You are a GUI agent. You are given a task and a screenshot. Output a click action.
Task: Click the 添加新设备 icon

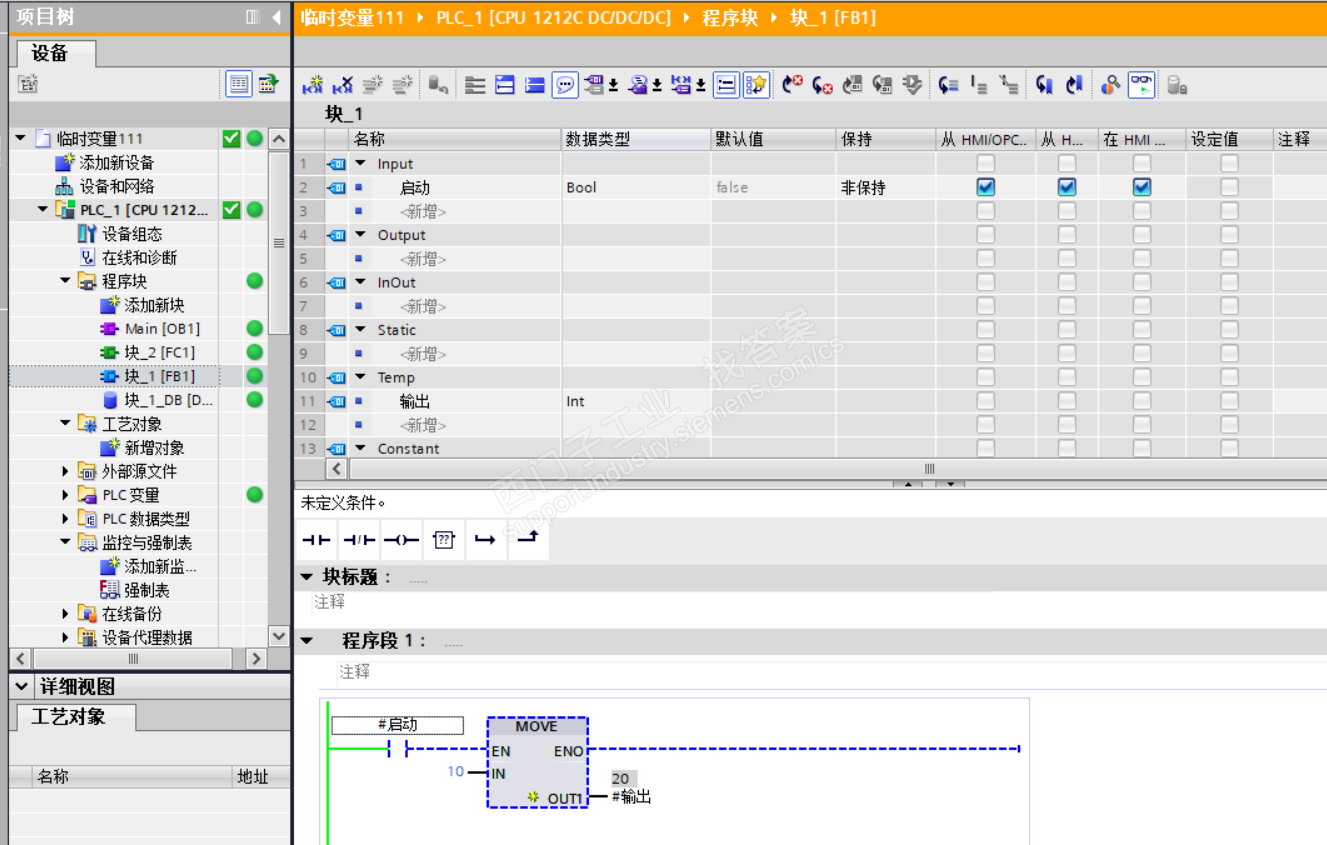tap(65, 162)
